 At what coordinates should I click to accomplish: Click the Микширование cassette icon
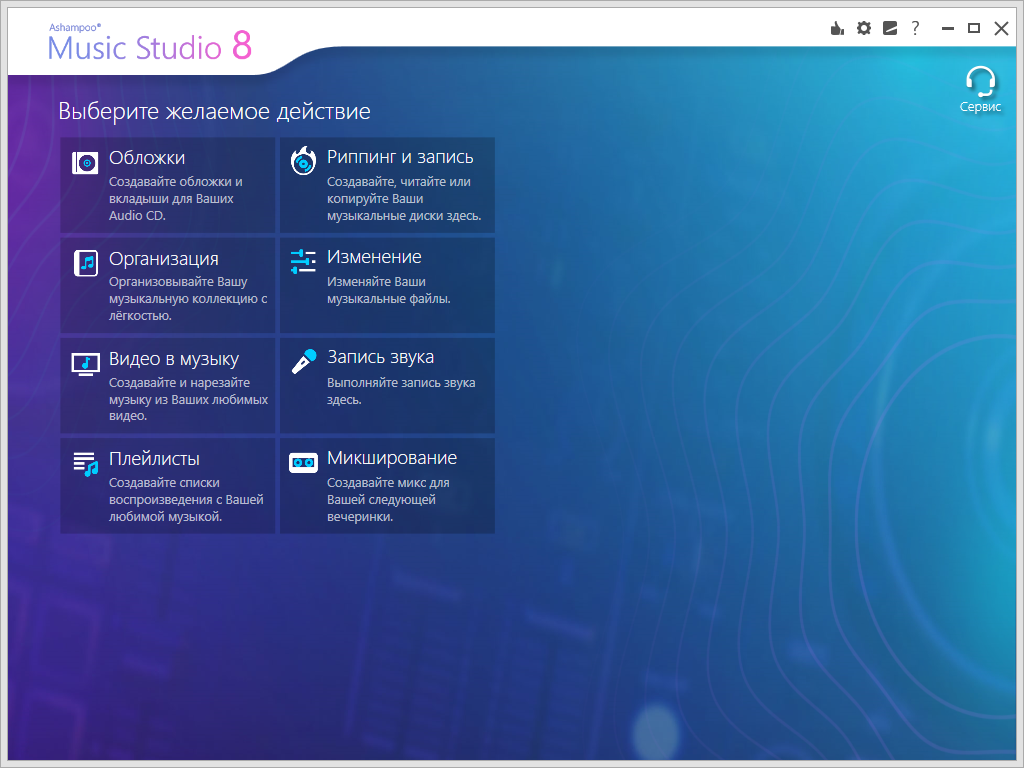pyautogui.click(x=303, y=462)
